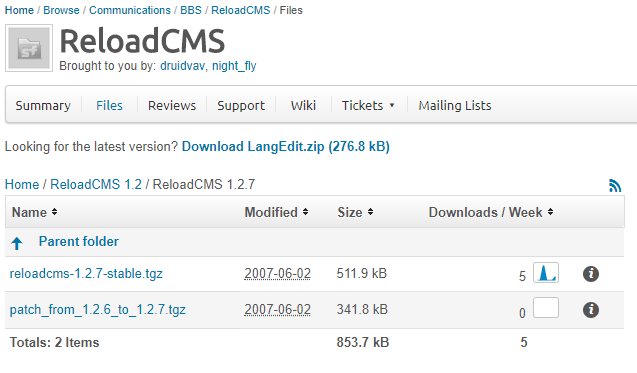
Task: Go to ReloadCMS 1.2 folder breadcrumb
Action: (x=96, y=184)
